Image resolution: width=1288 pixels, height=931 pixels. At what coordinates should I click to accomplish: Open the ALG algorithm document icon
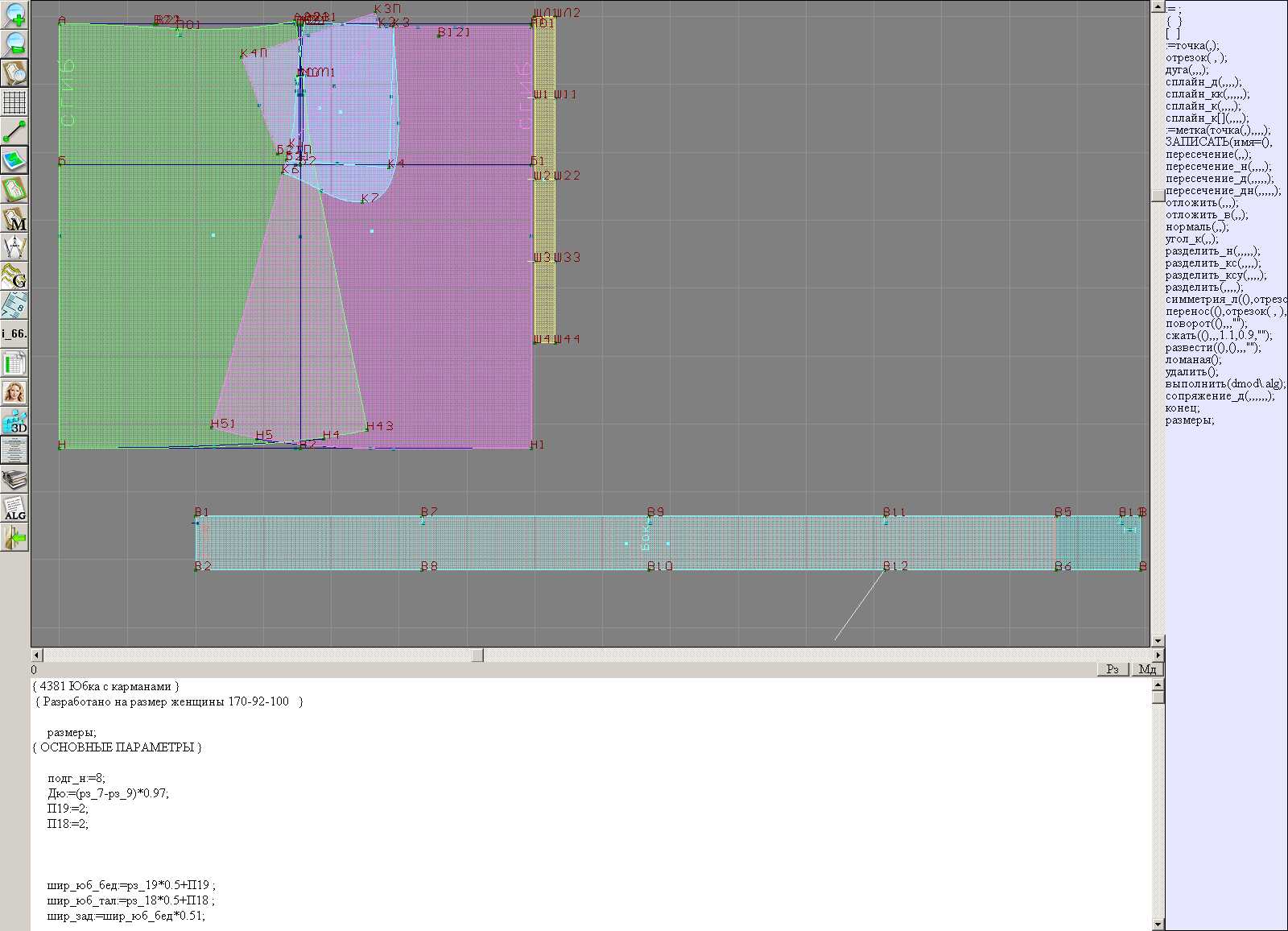click(14, 508)
